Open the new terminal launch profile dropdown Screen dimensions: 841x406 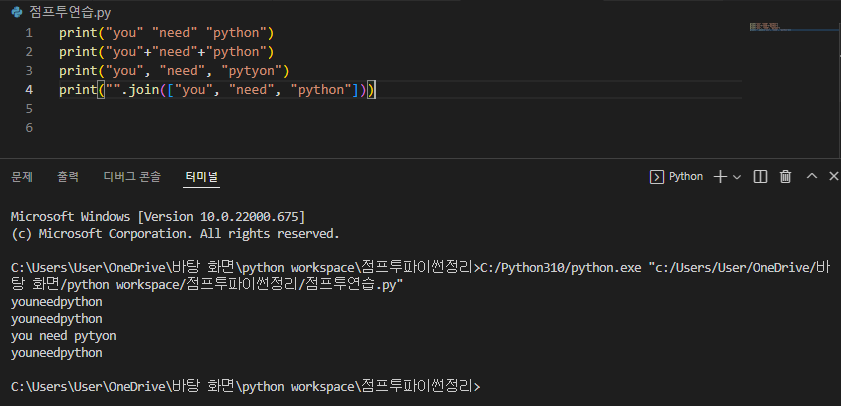(x=736, y=177)
